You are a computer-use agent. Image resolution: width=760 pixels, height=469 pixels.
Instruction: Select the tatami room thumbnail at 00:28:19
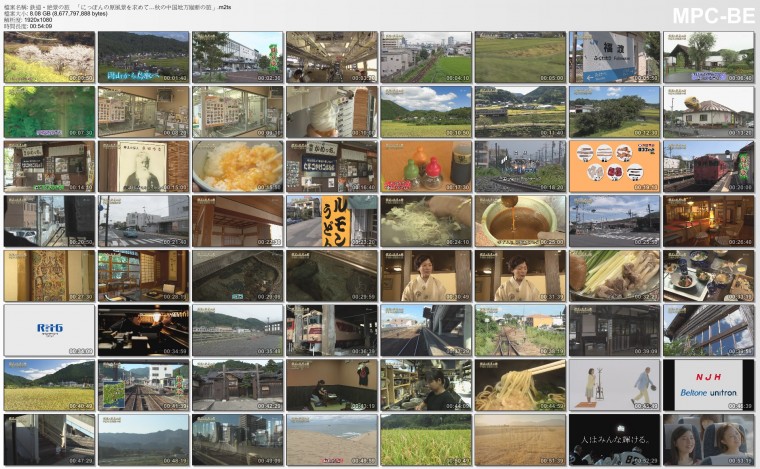143,276
